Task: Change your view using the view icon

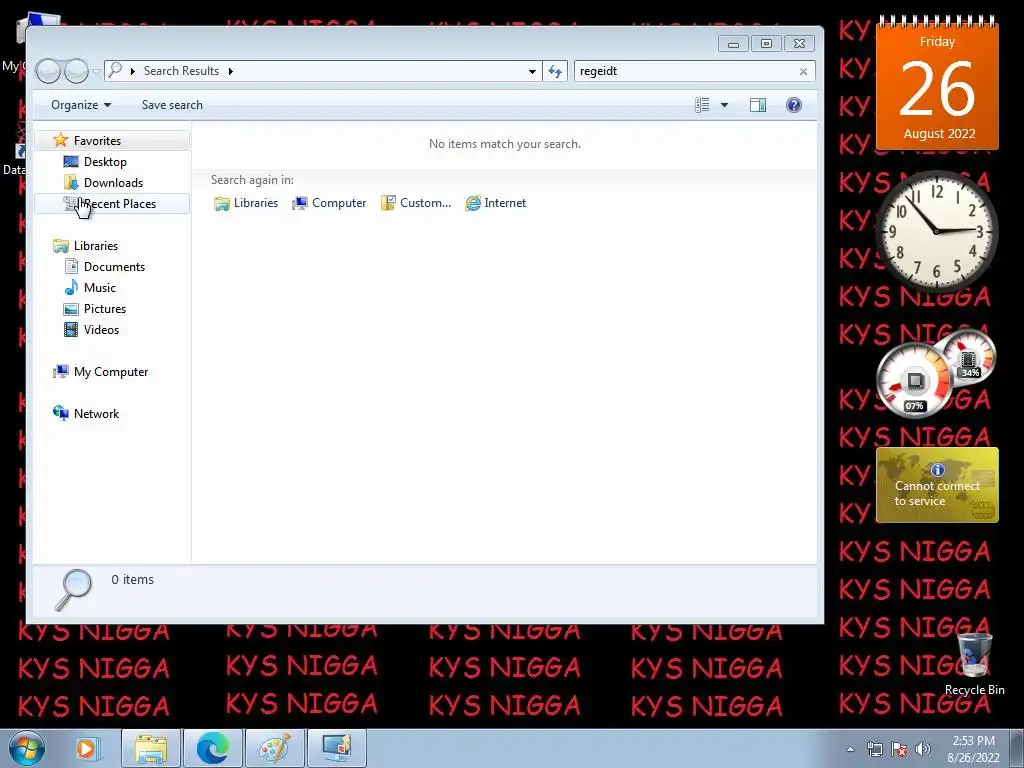Action: click(x=702, y=105)
